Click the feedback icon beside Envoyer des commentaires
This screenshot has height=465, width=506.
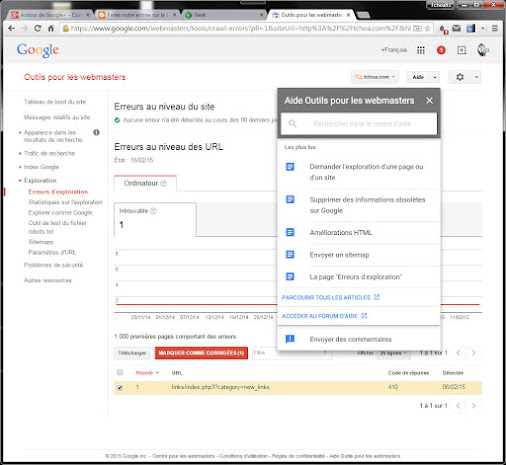[290, 339]
